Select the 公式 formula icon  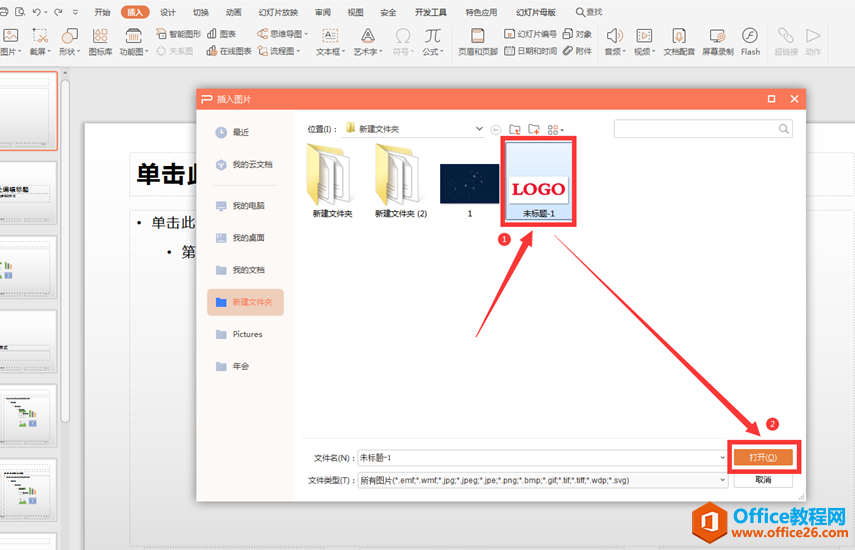(432, 40)
